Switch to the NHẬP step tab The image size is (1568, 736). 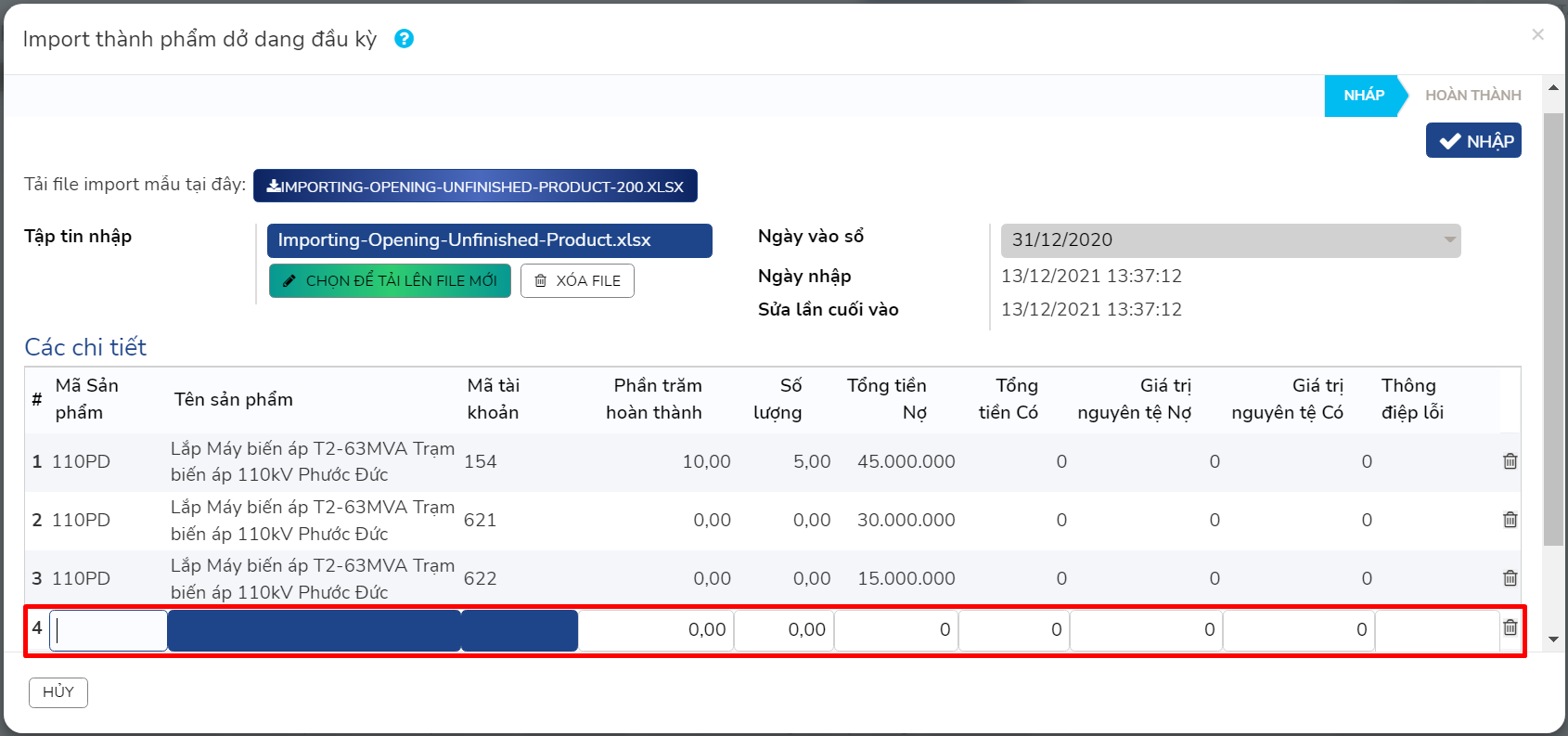tap(1364, 96)
